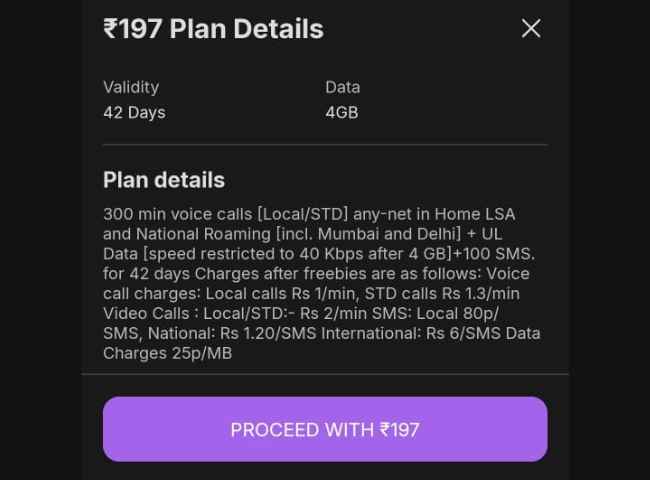
Task: Click the Validity label
Action: point(131,87)
